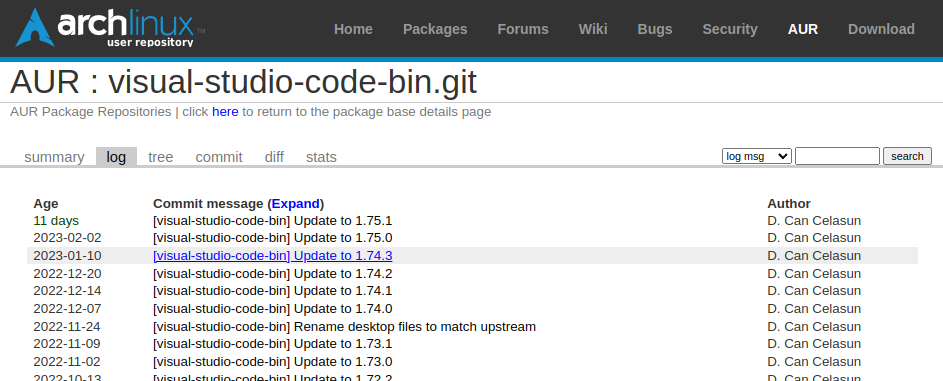The height and width of the screenshot is (381, 943).
Task: Click the search button
Action: point(907,156)
